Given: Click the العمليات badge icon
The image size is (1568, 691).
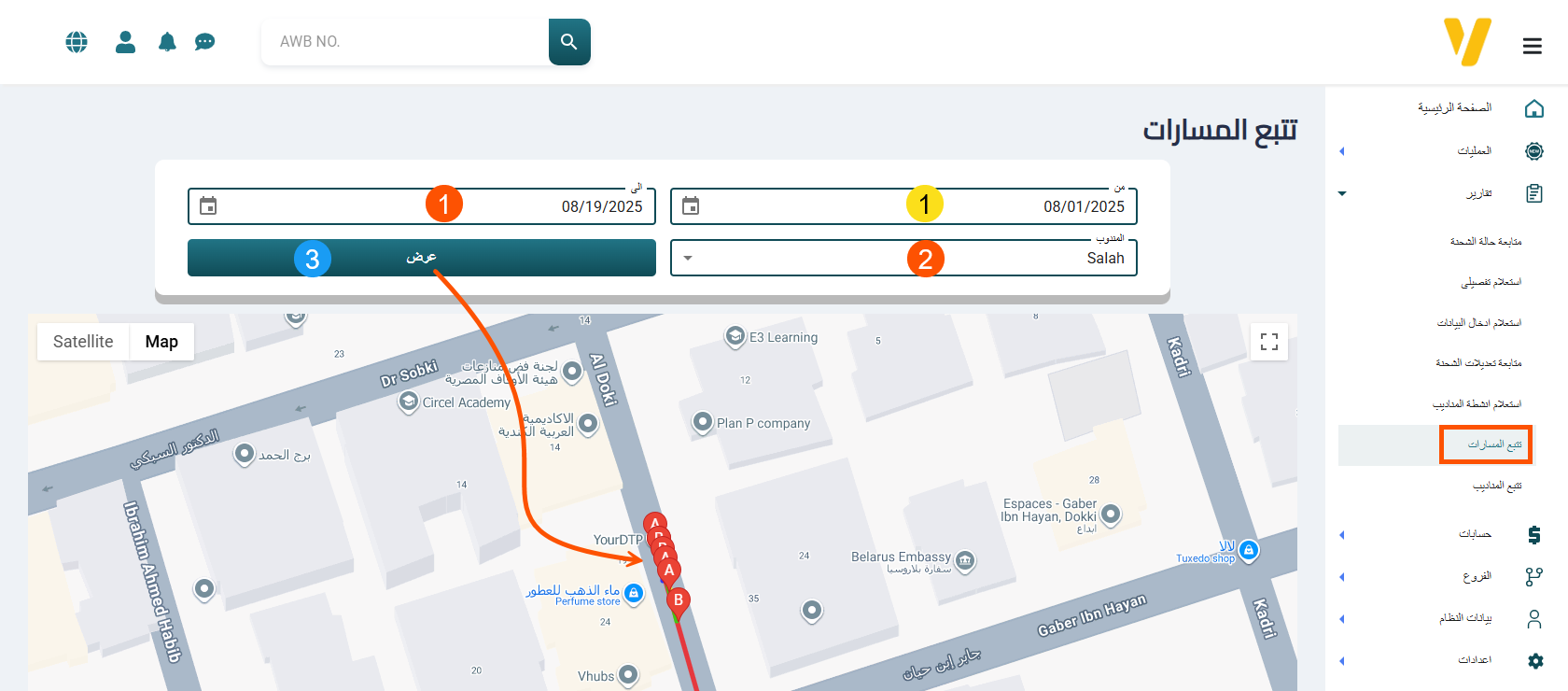Looking at the screenshot, I should [x=1534, y=151].
